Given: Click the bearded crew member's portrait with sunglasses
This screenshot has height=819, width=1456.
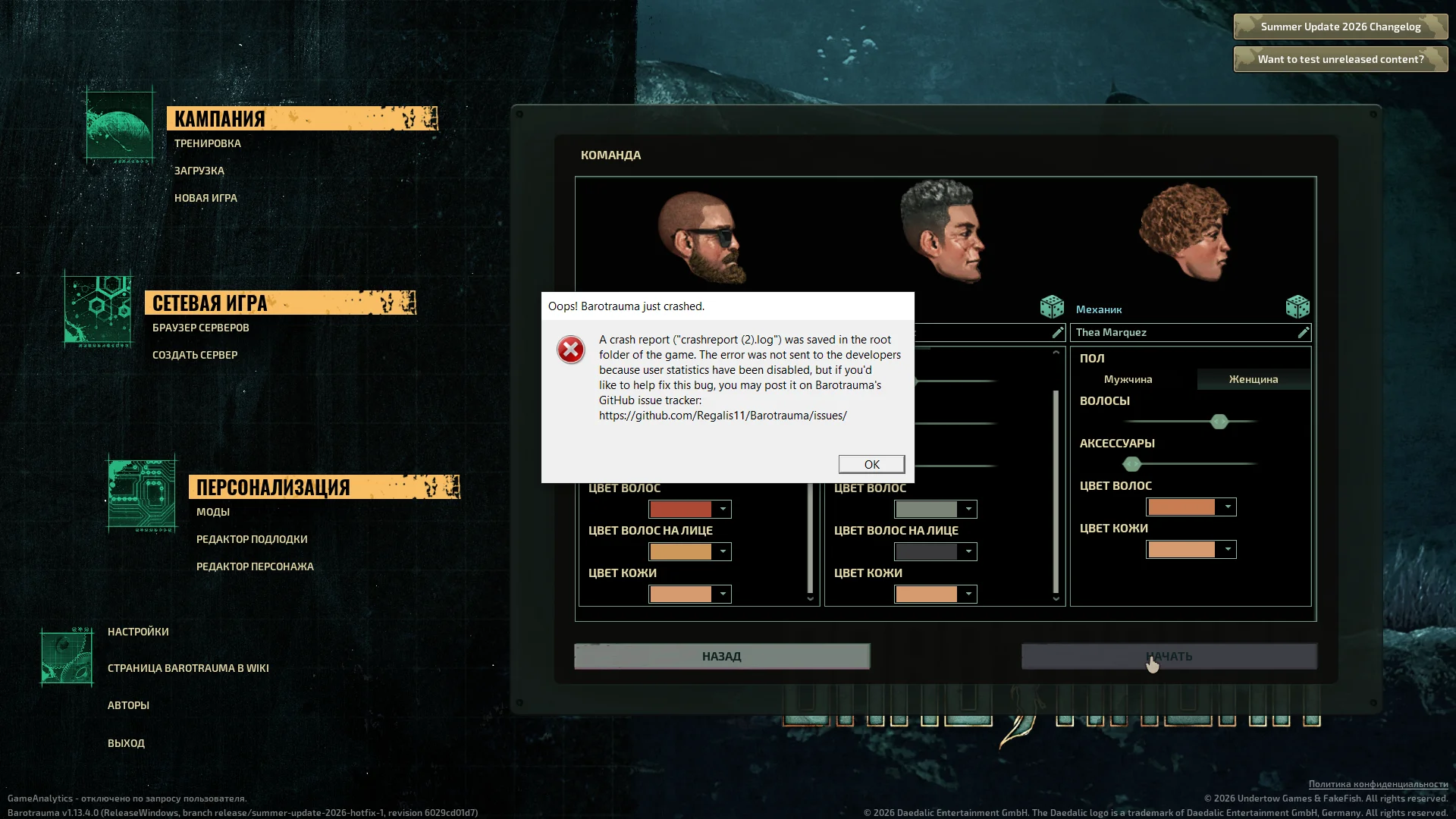Looking at the screenshot, I should coord(701,237).
